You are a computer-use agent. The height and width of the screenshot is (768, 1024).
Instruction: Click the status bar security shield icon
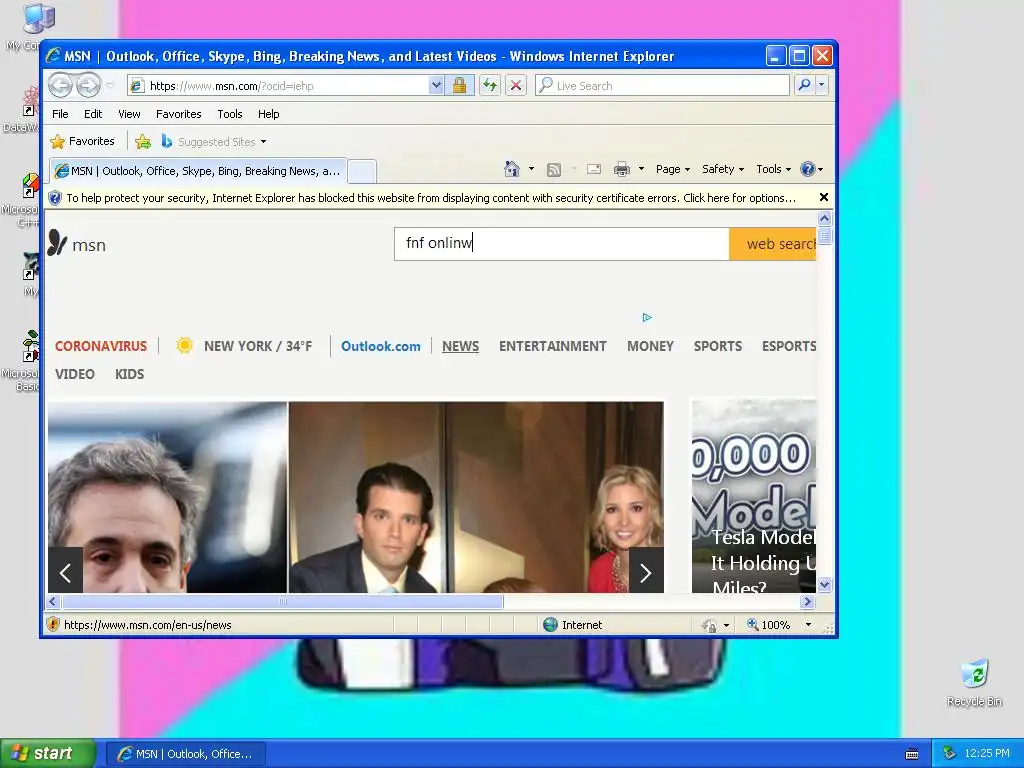[53, 624]
